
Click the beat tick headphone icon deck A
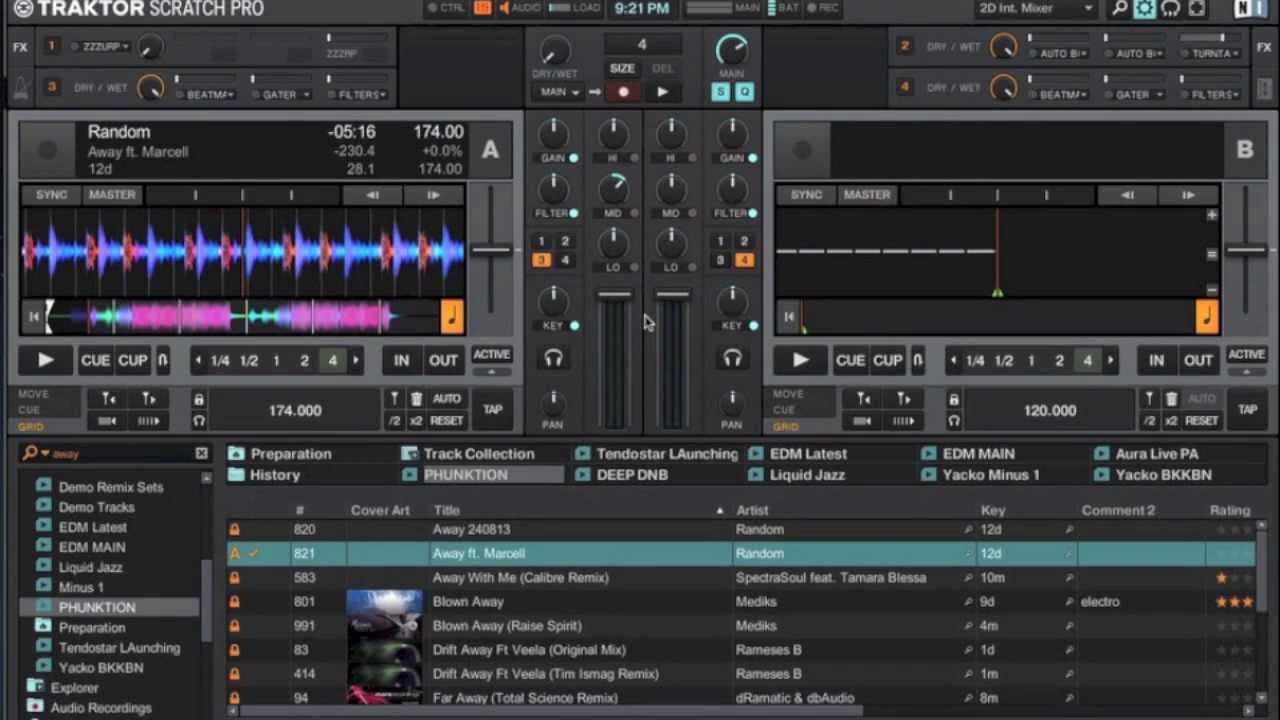click(x=198, y=421)
